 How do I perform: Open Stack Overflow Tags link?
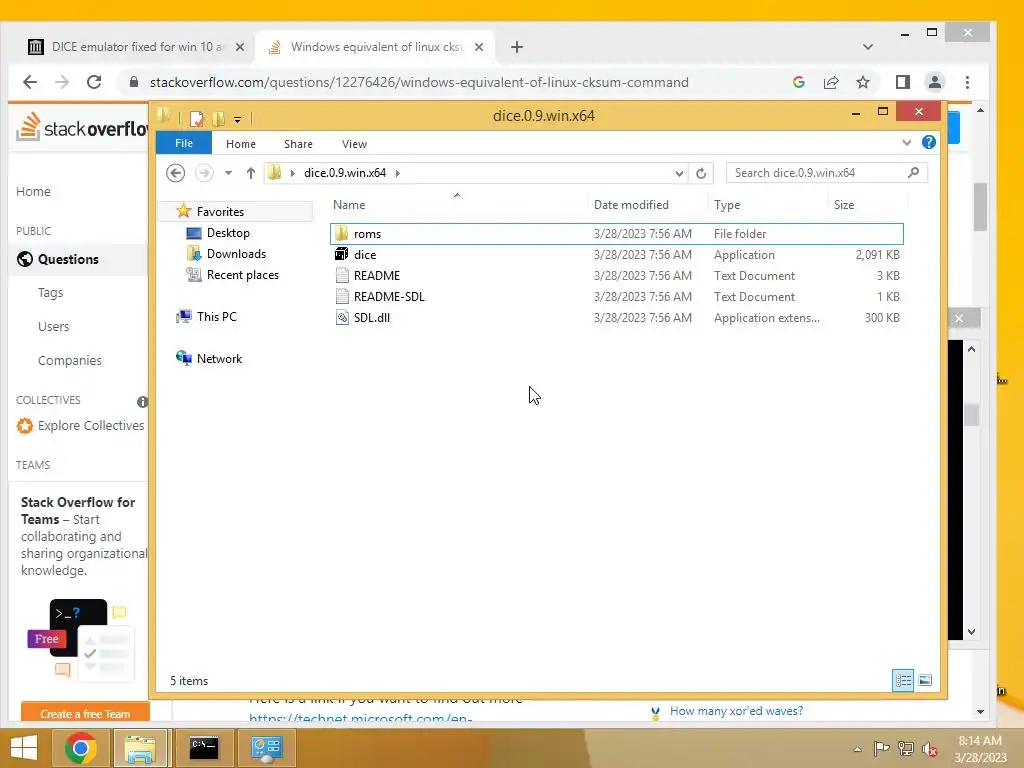(50, 293)
